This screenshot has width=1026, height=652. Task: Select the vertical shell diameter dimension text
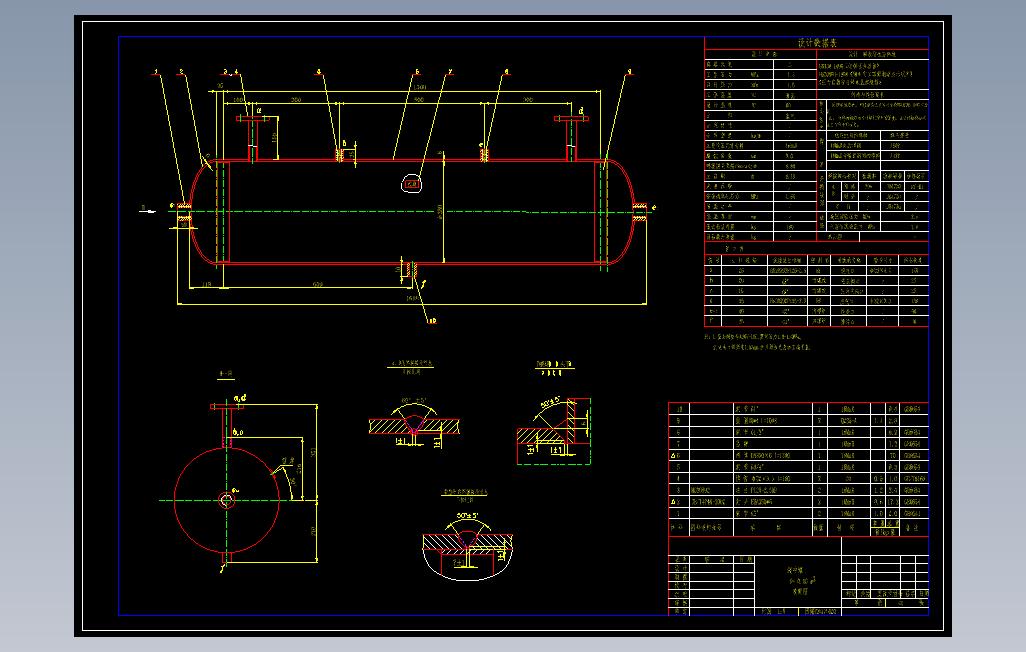(x=440, y=211)
